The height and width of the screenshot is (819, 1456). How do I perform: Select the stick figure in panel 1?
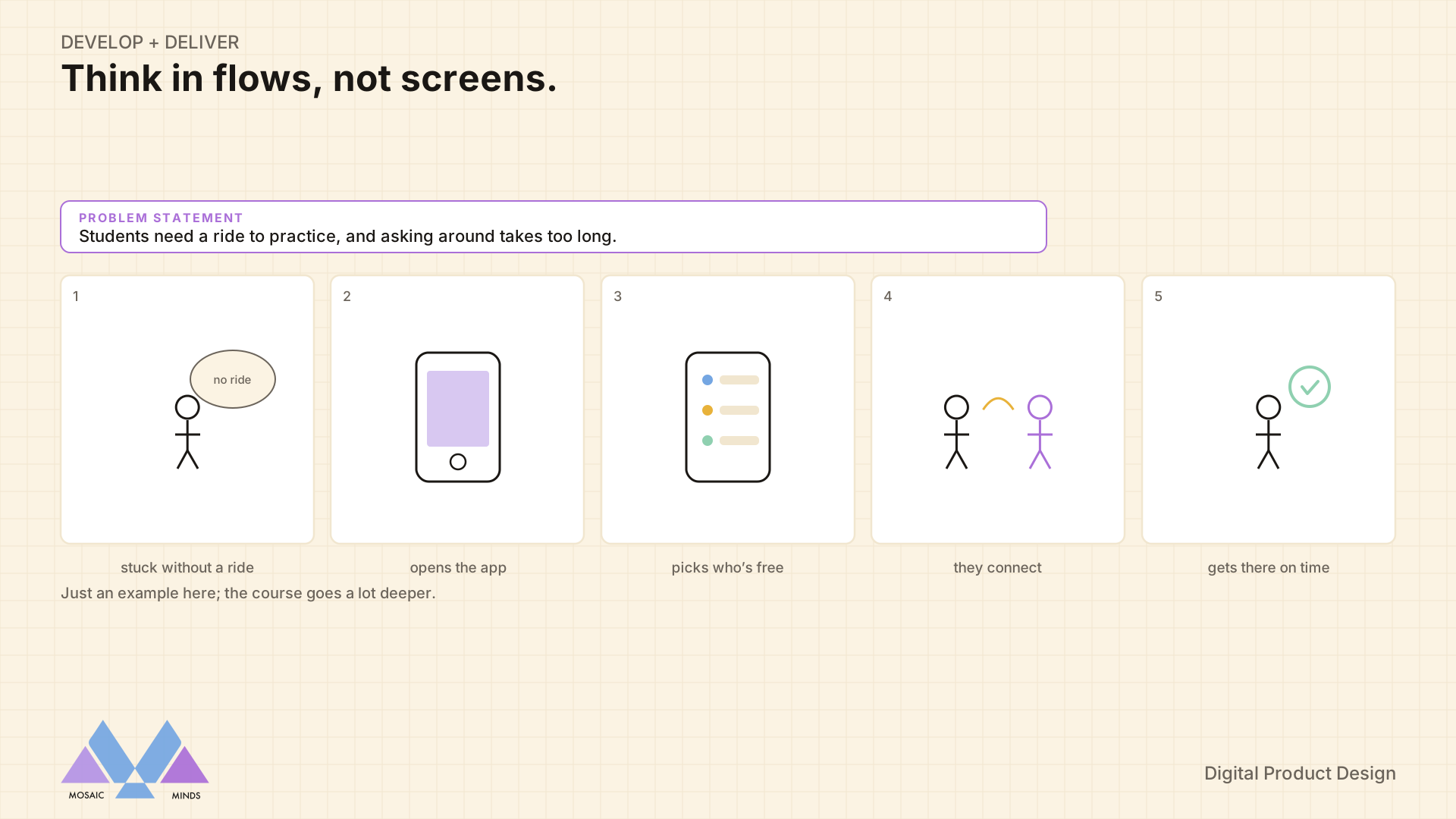187,431
